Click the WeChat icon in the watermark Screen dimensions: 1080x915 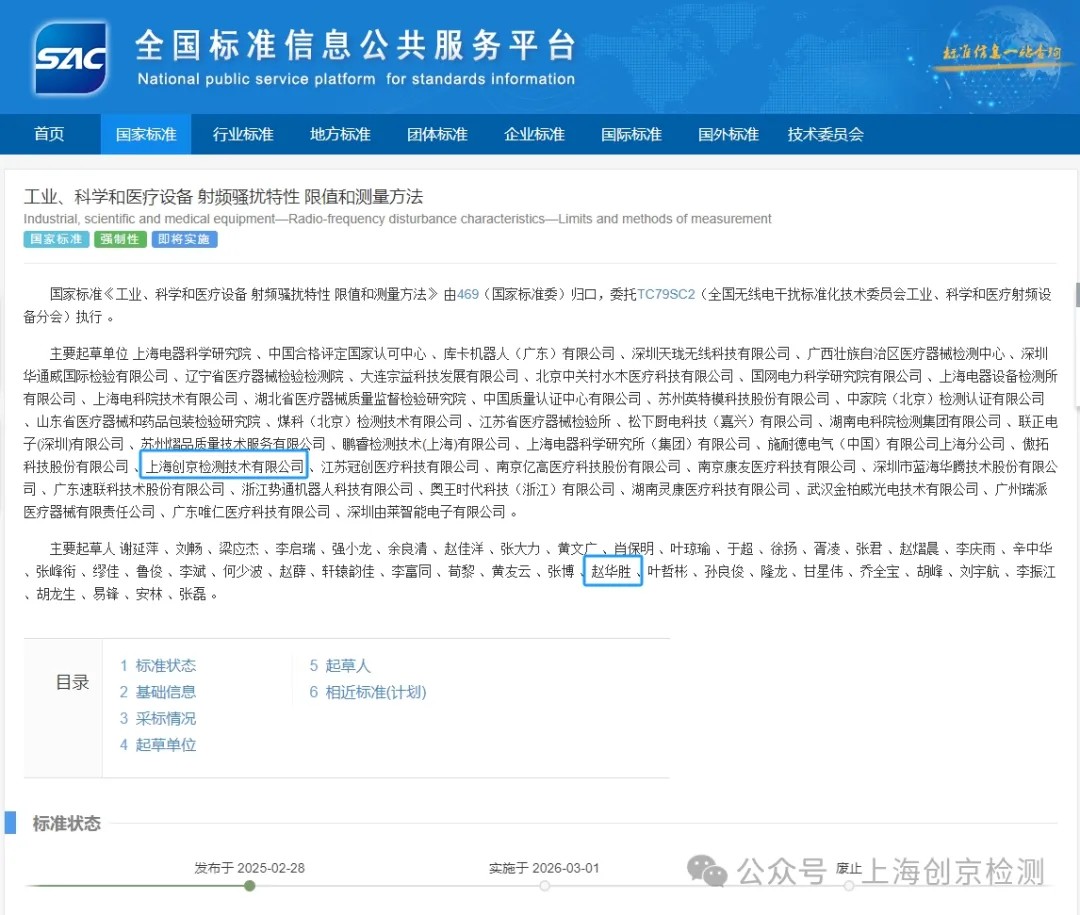coord(713,871)
